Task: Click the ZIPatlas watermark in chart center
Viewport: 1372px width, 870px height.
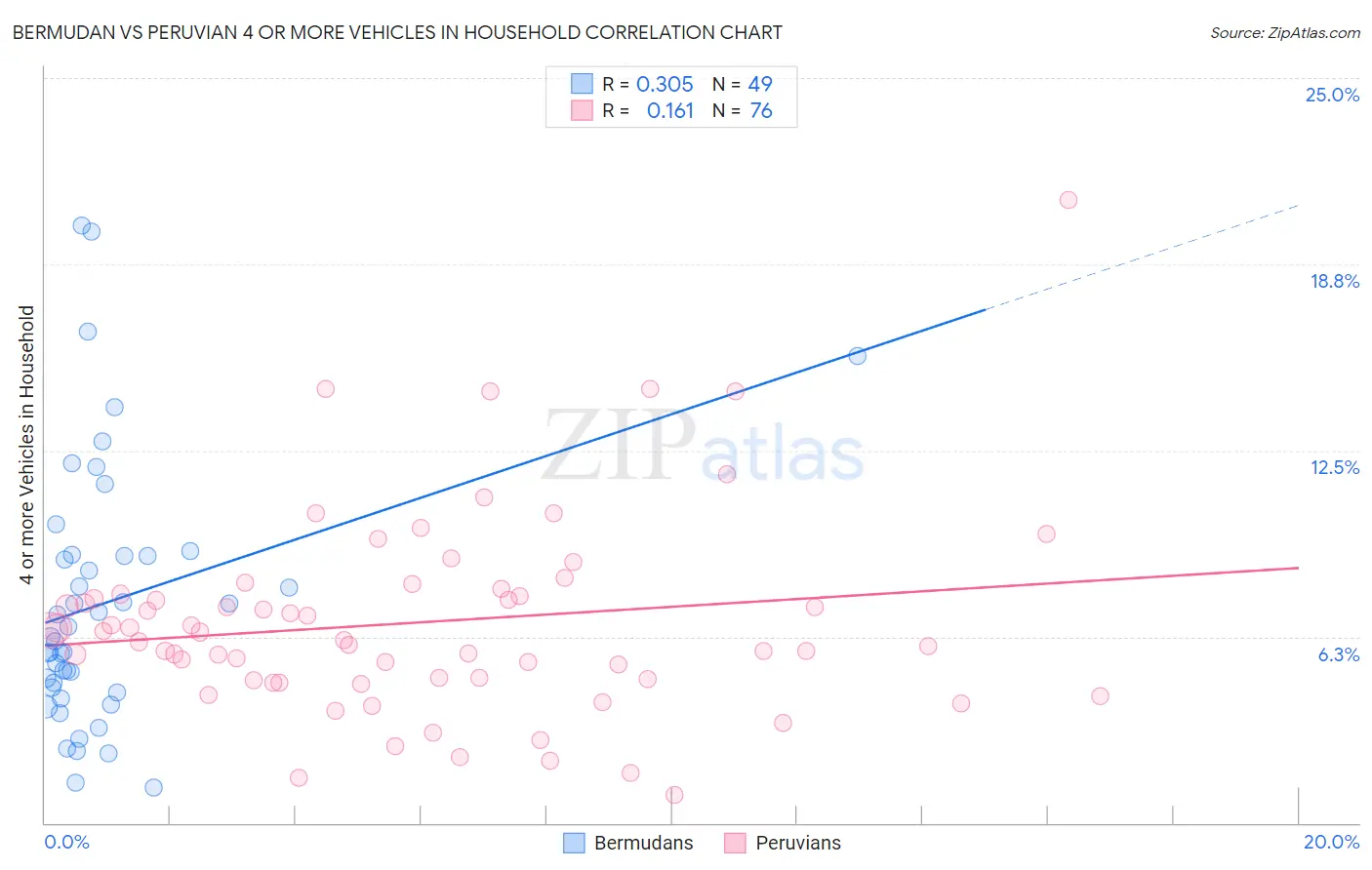Action: click(x=703, y=447)
